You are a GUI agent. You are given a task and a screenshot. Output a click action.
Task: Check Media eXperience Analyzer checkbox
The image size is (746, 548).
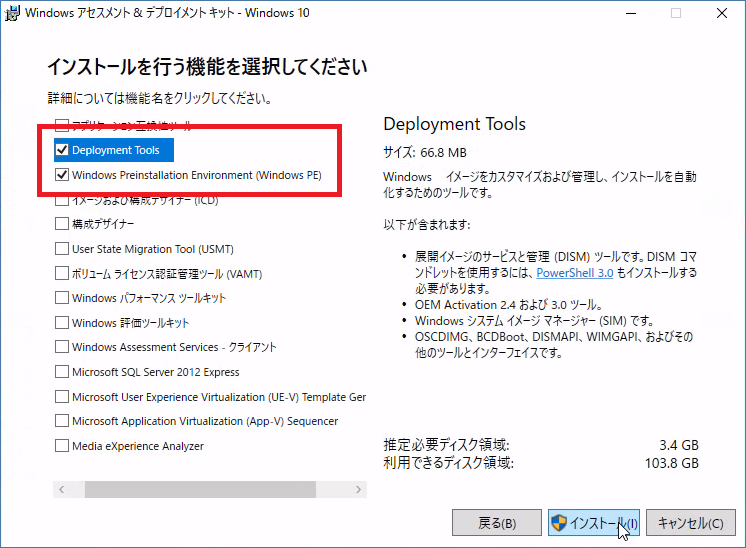pos(62,446)
